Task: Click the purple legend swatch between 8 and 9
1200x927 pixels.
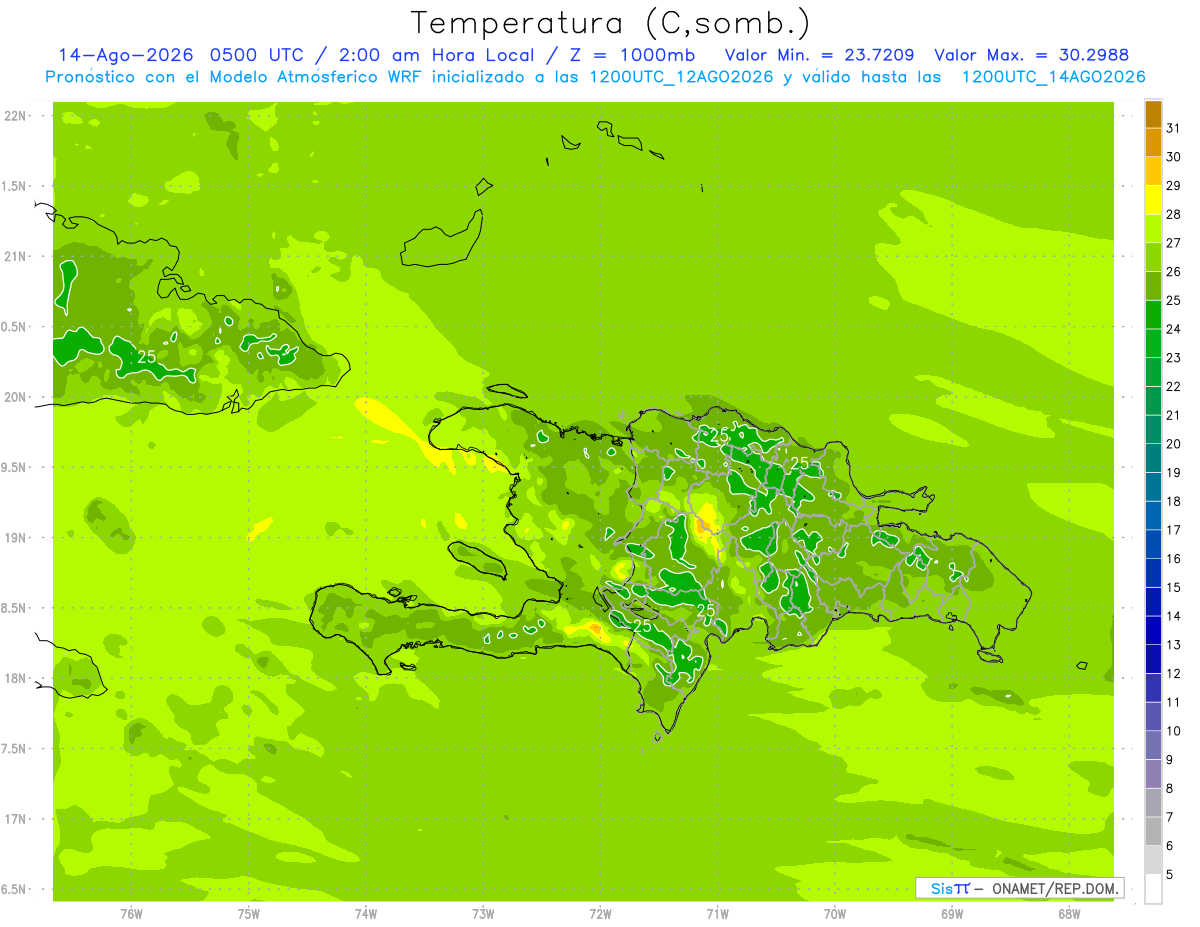Action: 1153,775
